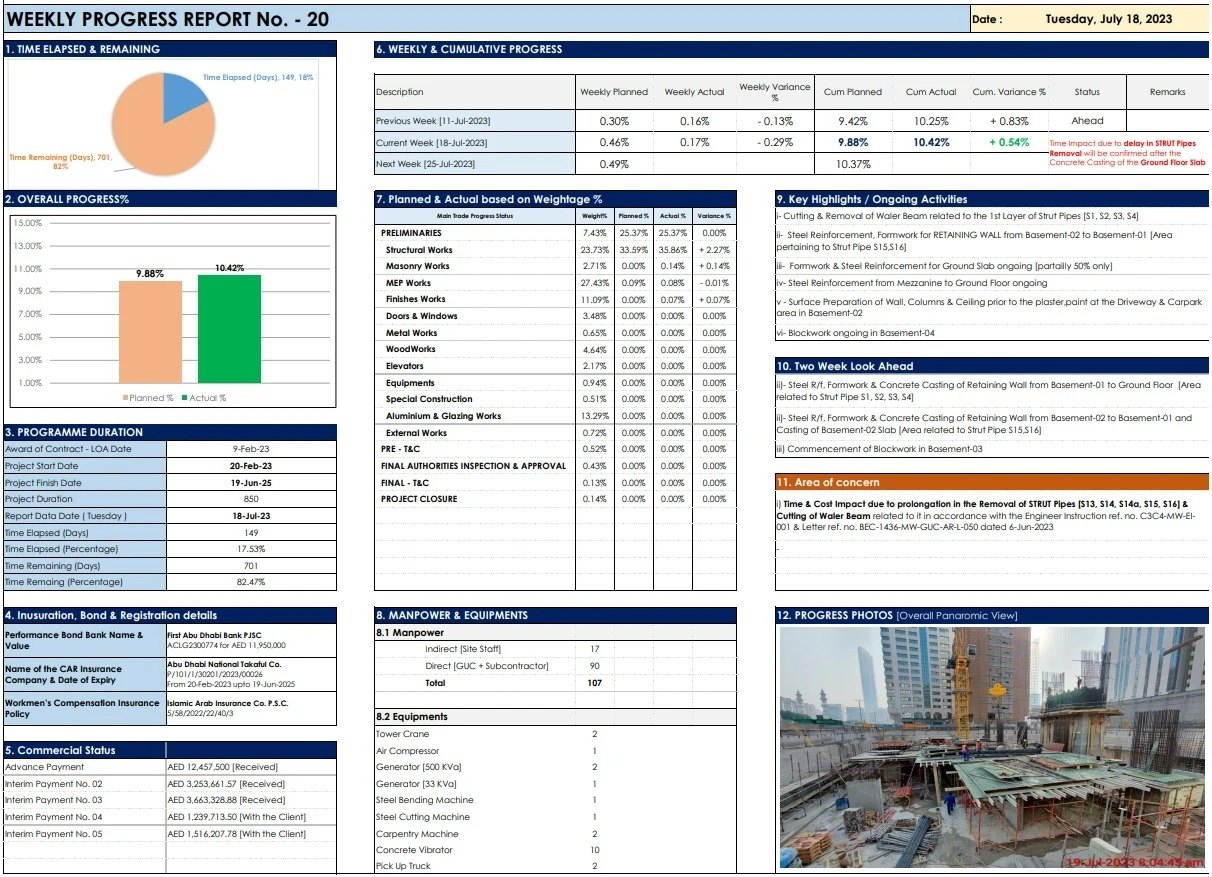Click the Actual % legend swatch
This screenshot has width=1212, height=877.
183,398
